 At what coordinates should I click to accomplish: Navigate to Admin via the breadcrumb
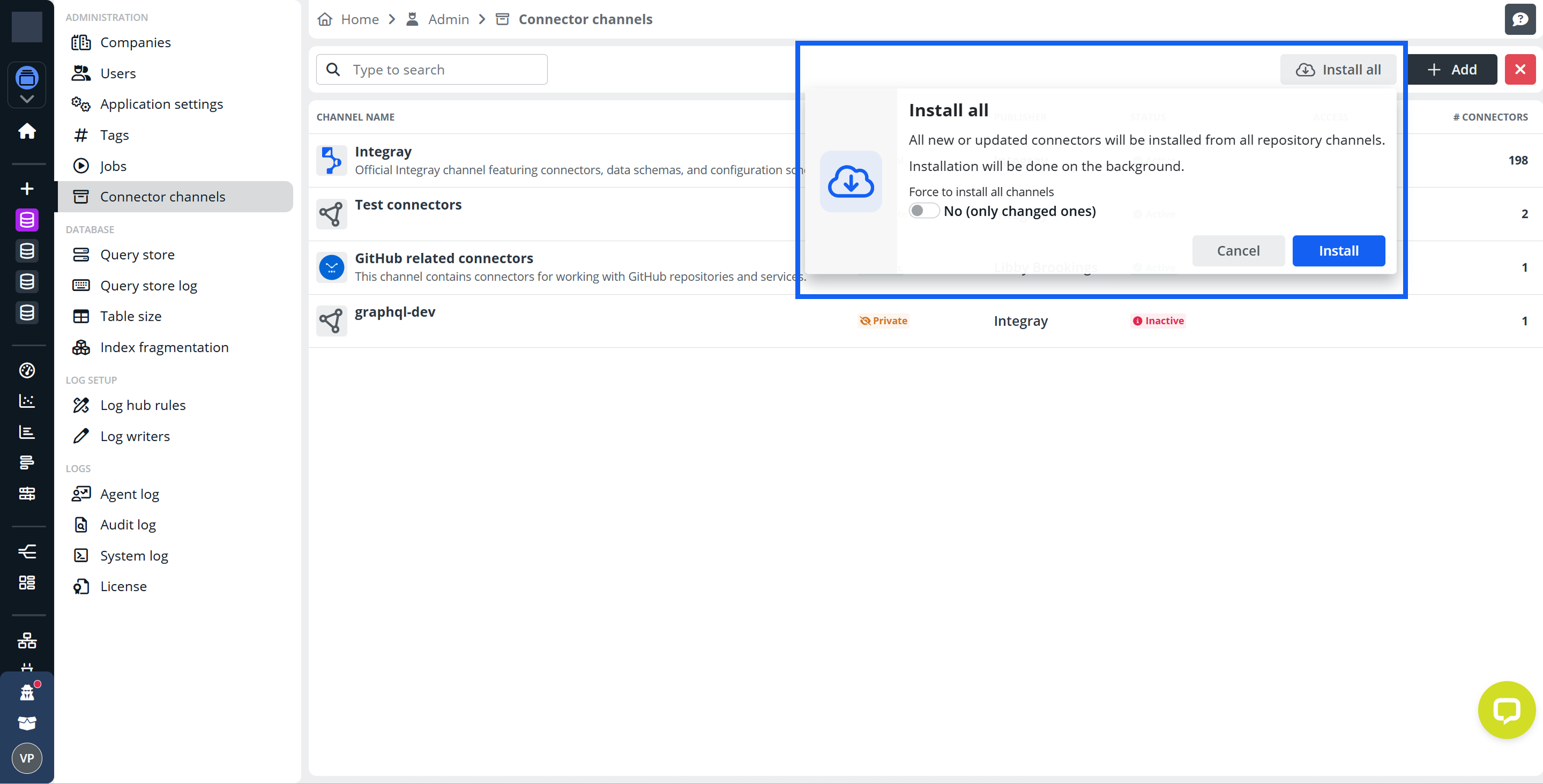point(448,19)
